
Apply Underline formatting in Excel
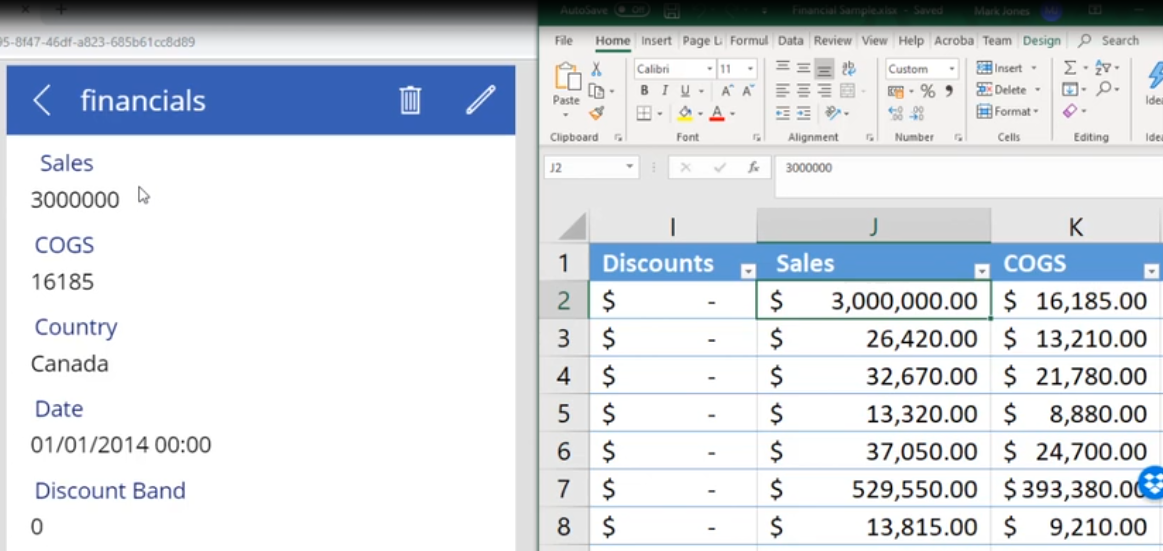[685, 90]
